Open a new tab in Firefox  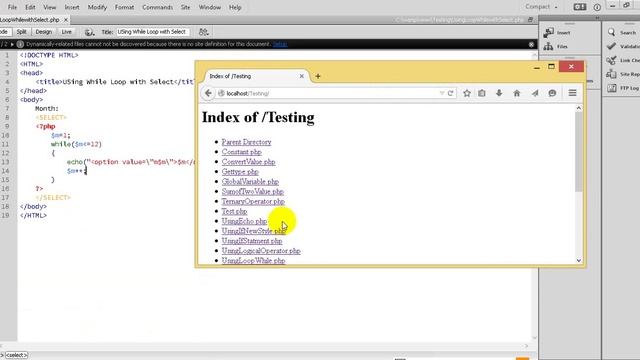pos(318,76)
